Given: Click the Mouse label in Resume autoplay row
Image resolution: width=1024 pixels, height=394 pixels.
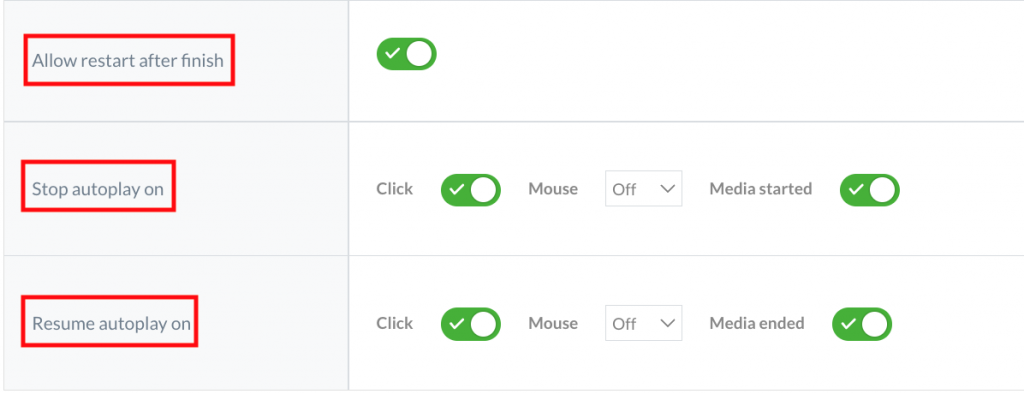Looking at the screenshot, I should tap(553, 323).
